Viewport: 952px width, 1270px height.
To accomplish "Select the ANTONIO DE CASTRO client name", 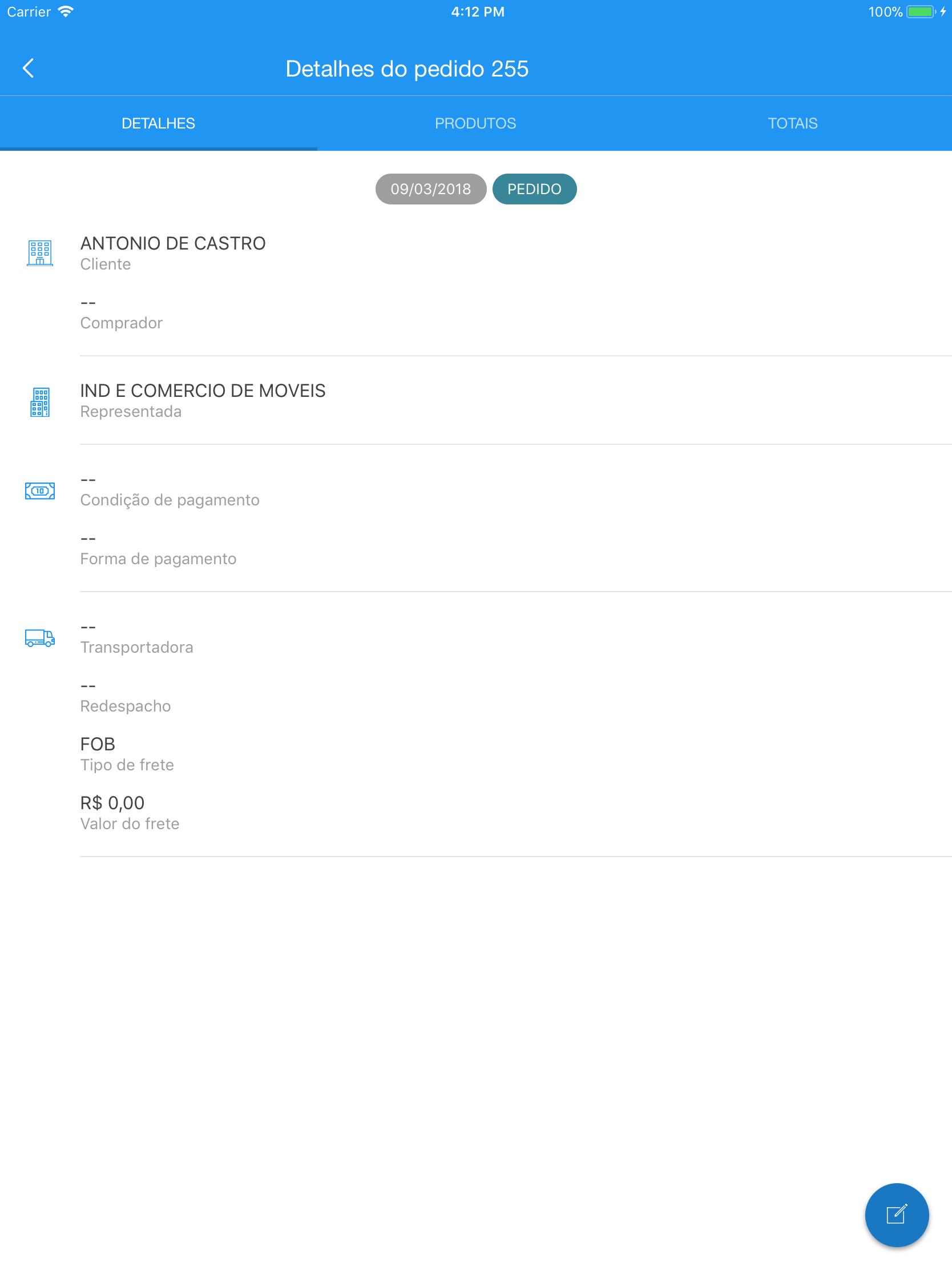I will click(x=173, y=243).
